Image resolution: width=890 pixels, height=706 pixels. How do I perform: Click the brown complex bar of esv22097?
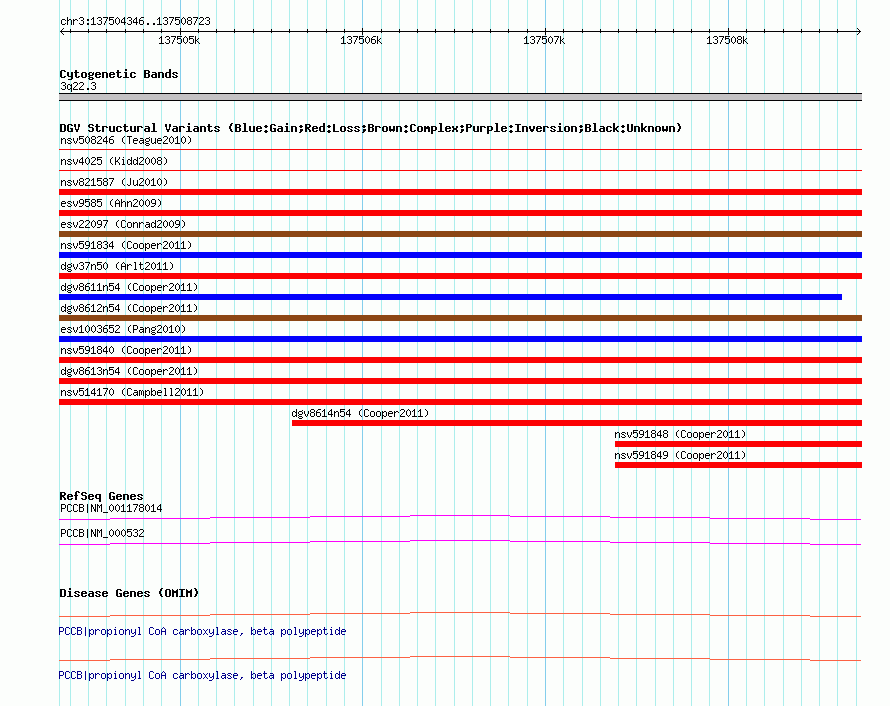pyautogui.click(x=460, y=234)
